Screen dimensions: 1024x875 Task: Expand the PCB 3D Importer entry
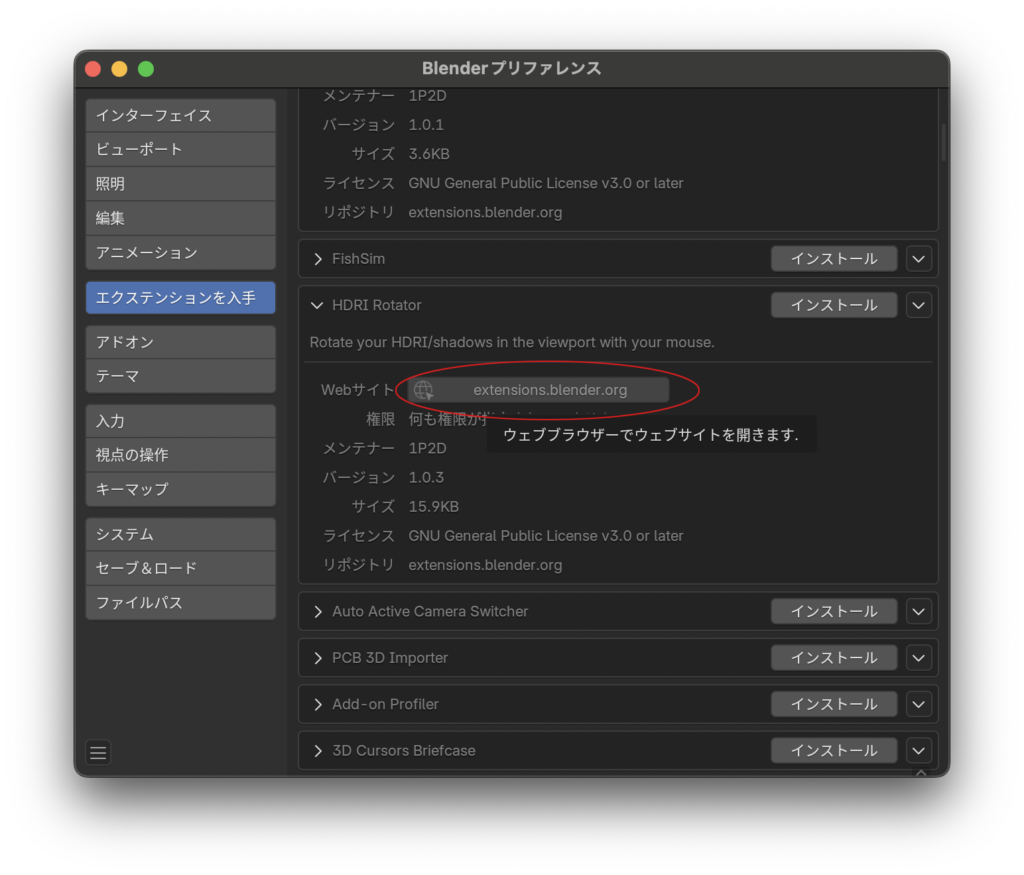317,658
